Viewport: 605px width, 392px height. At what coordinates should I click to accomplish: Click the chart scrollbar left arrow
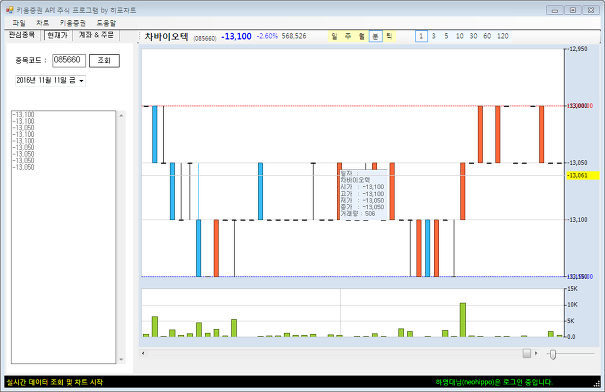tap(143, 353)
